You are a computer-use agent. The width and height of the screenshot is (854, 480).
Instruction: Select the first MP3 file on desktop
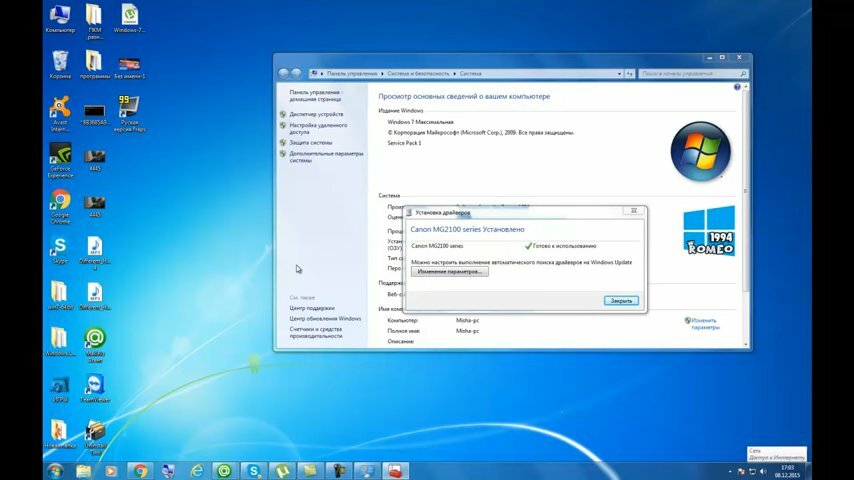(95, 253)
